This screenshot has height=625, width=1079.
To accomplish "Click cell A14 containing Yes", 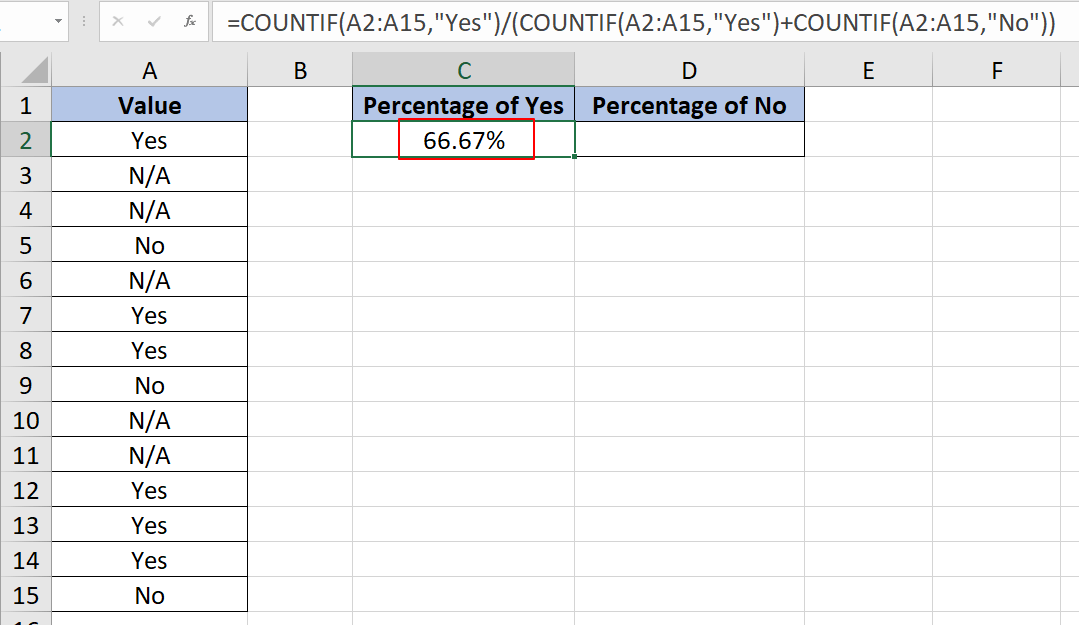I will 149,559.
